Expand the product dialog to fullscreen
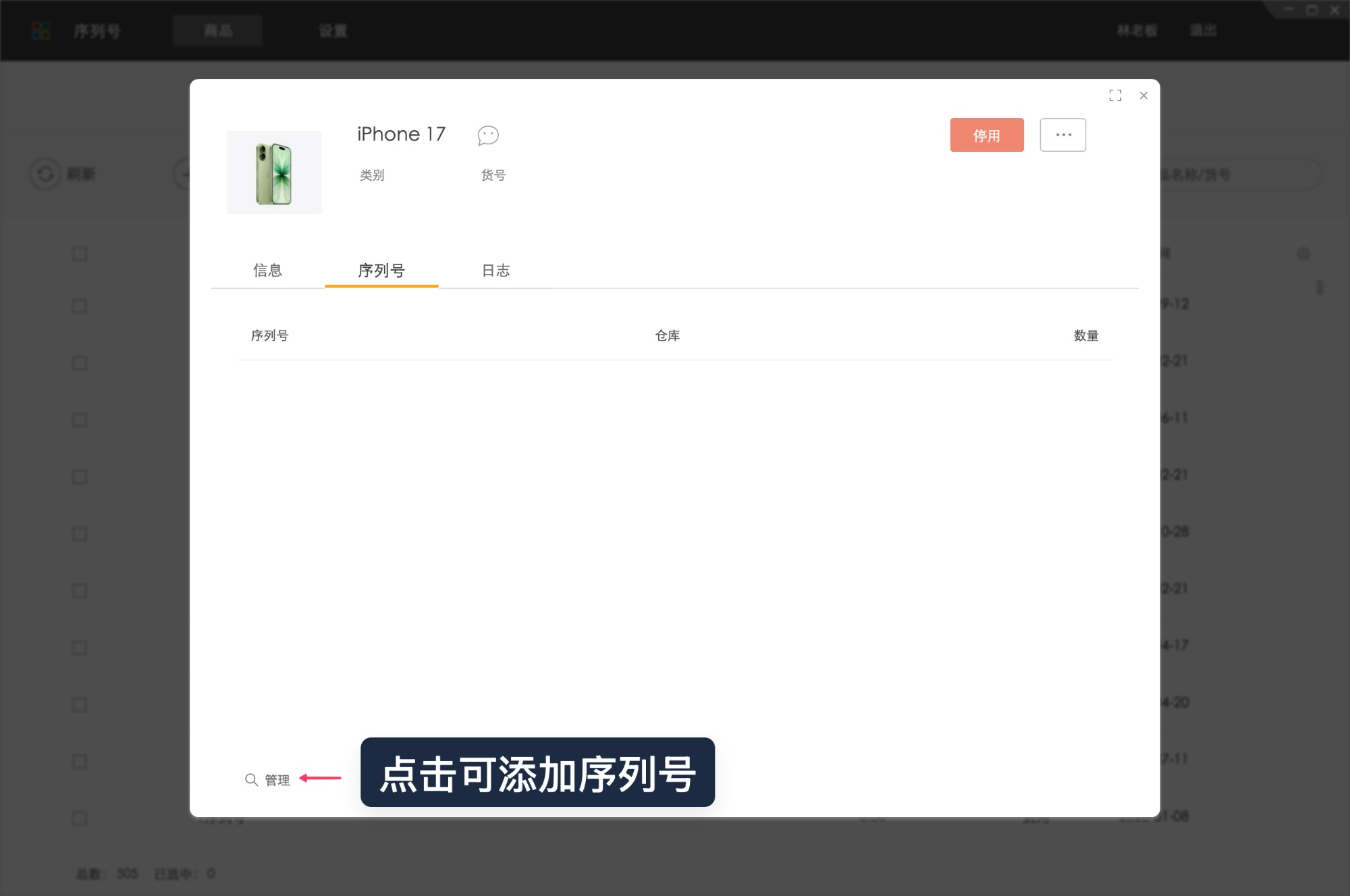Image resolution: width=1350 pixels, height=896 pixels. pos(1115,96)
